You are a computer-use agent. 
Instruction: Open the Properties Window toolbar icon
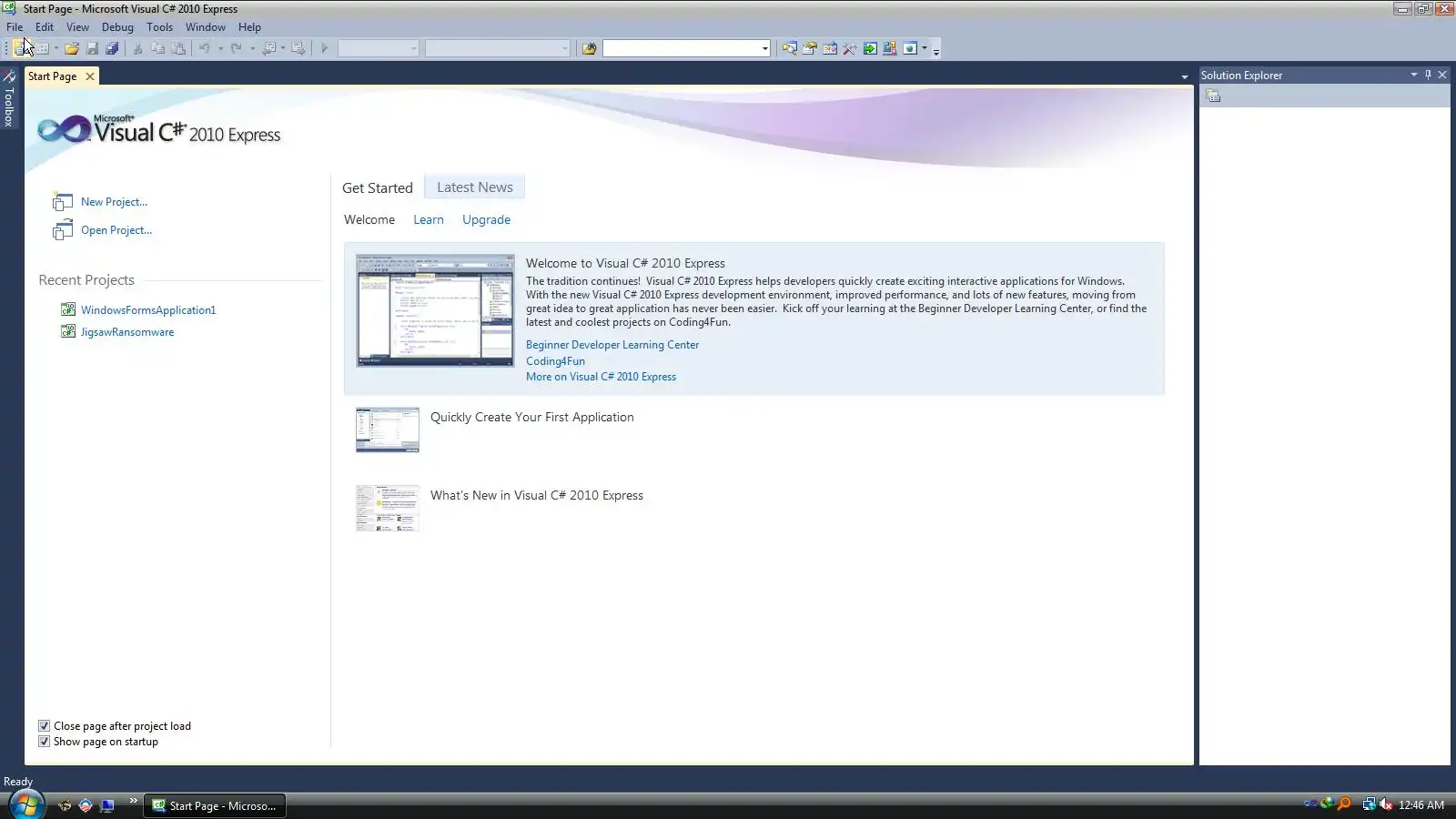click(x=809, y=48)
